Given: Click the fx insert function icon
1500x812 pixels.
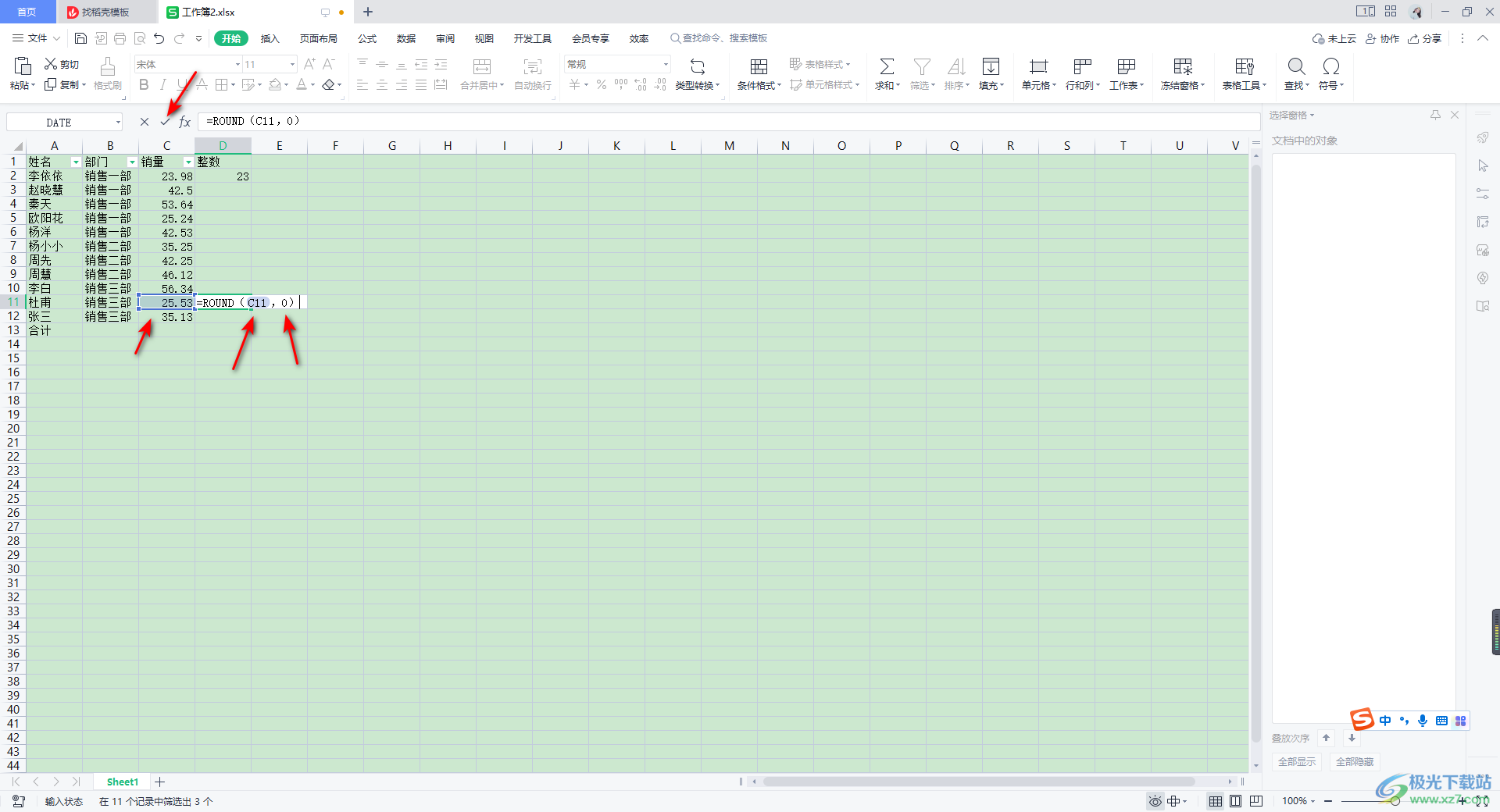Looking at the screenshot, I should (x=185, y=122).
